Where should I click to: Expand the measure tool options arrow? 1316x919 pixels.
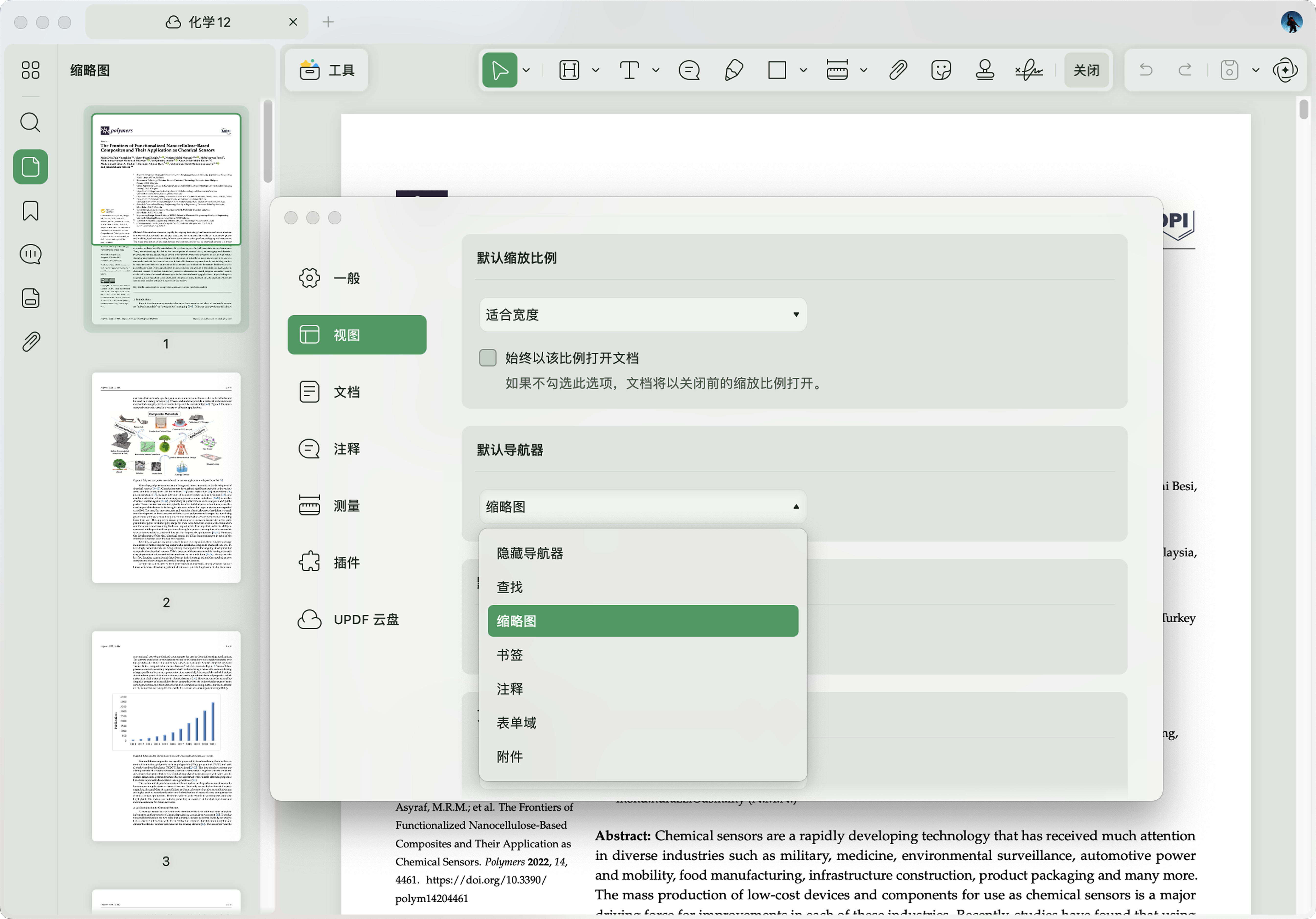tap(864, 70)
